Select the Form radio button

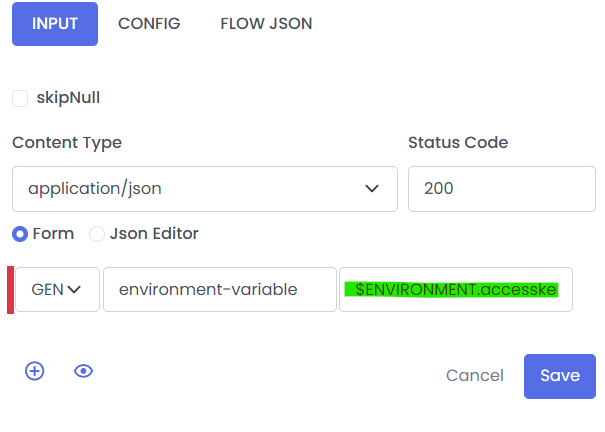[x=20, y=234]
